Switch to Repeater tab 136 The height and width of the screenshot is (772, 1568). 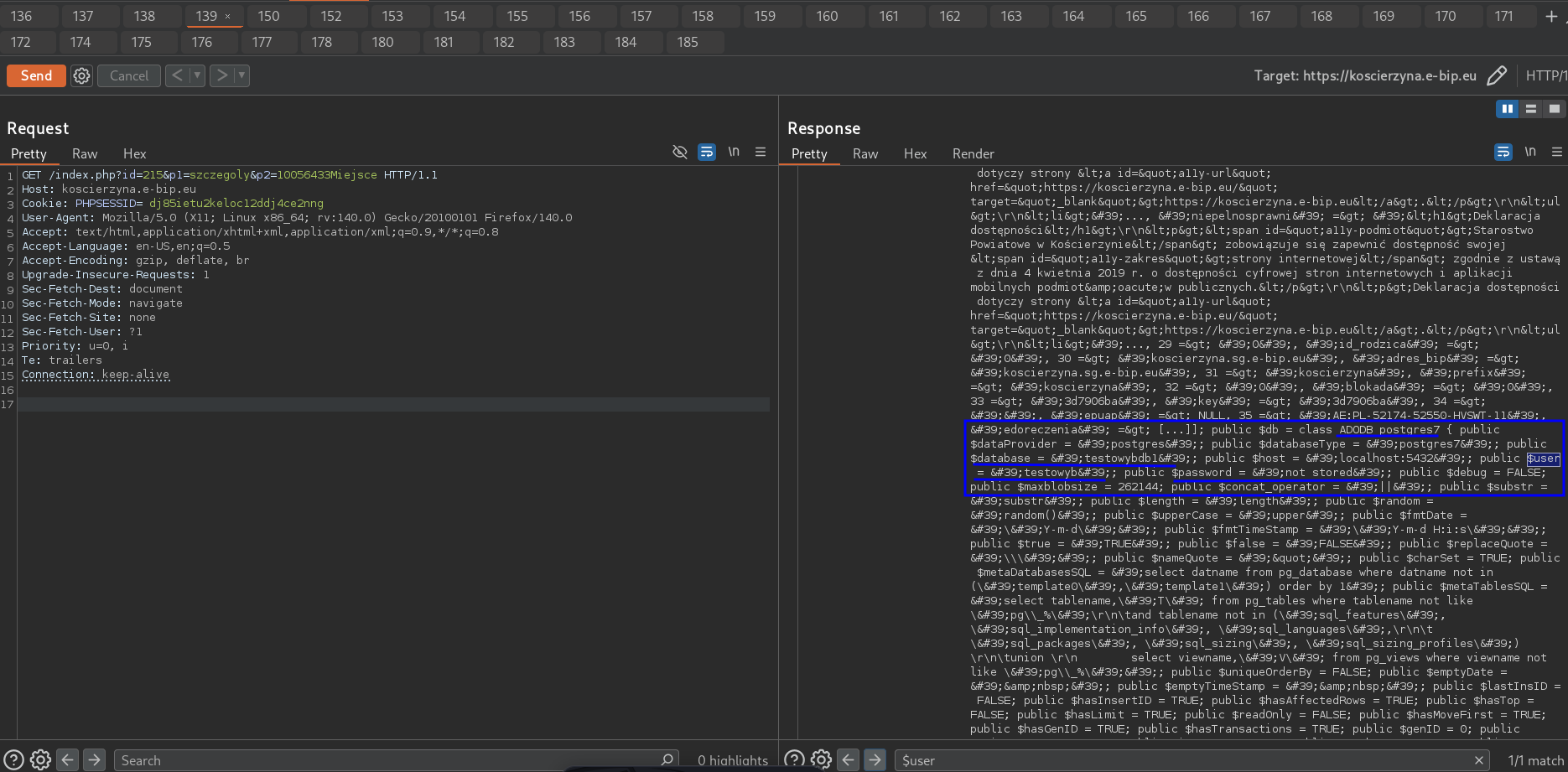click(22, 16)
